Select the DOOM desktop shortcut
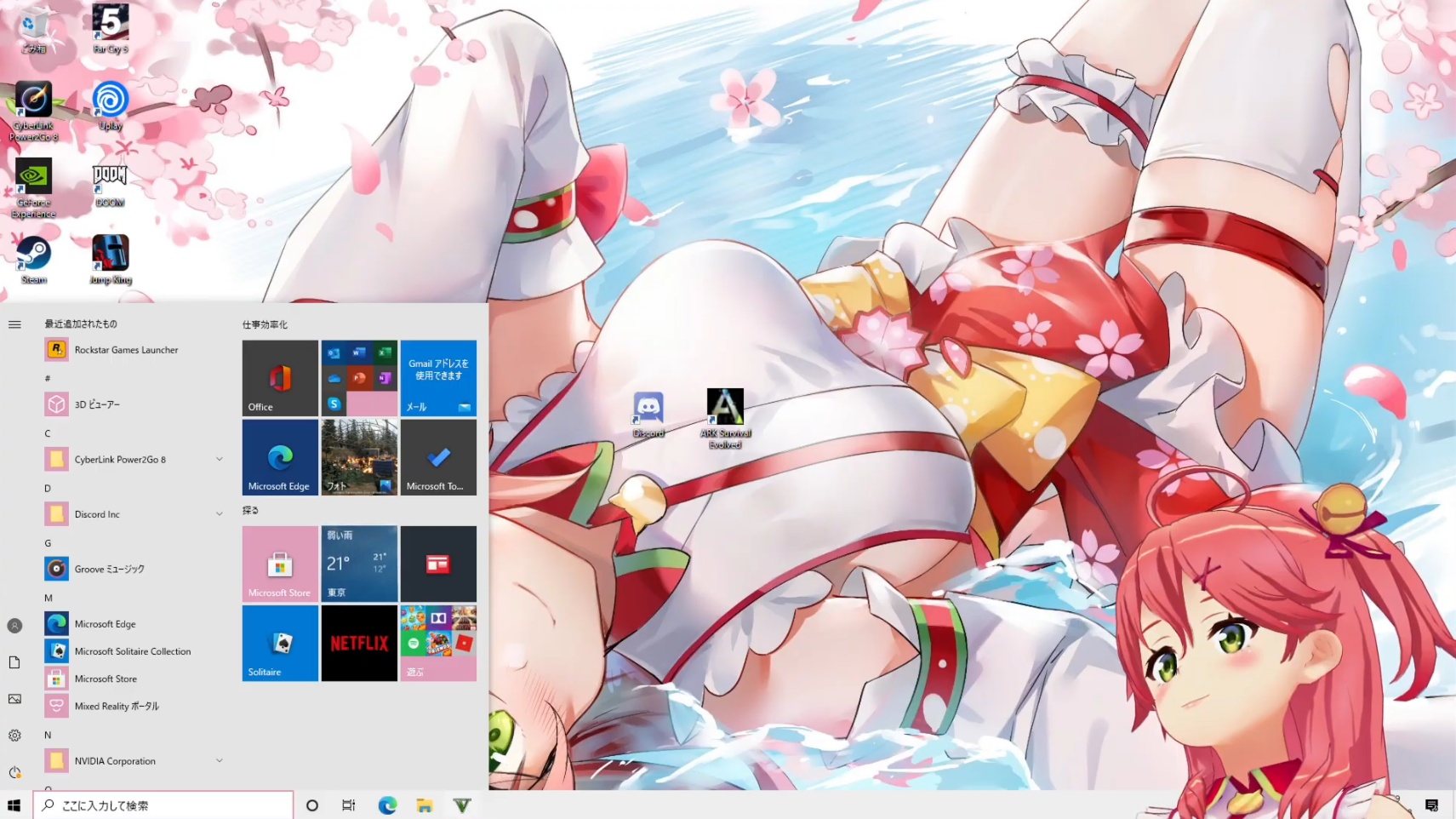 click(x=111, y=184)
